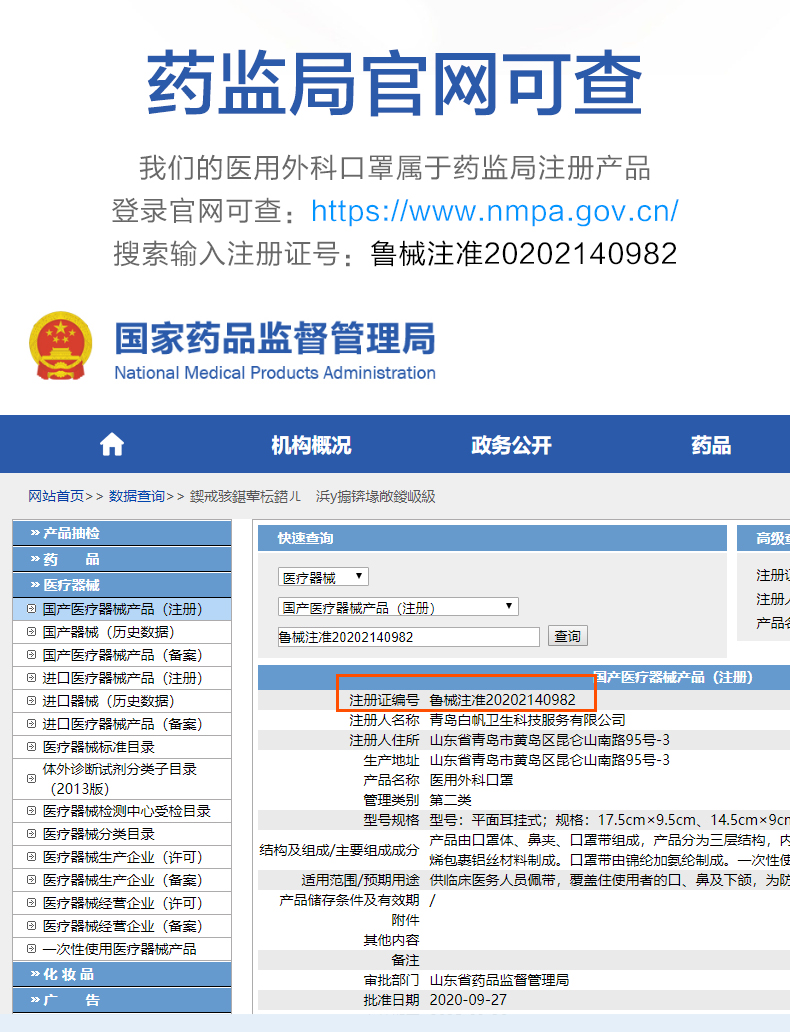Select management category 第二类
Image resolution: width=790 pixels, height=1032 pixels.
(450, 800)
